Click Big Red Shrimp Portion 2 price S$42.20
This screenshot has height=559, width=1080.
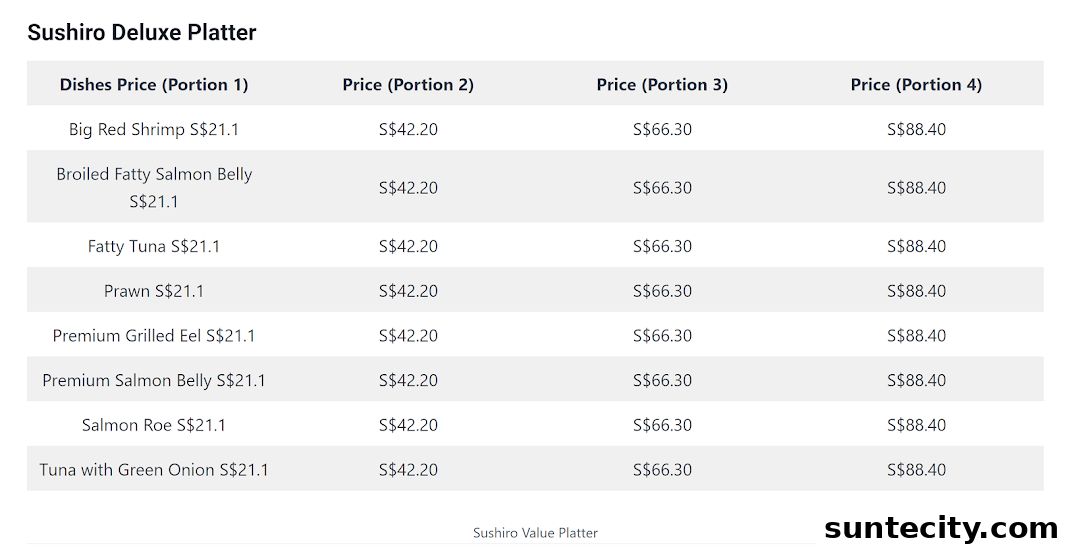(x=408, y=129)
